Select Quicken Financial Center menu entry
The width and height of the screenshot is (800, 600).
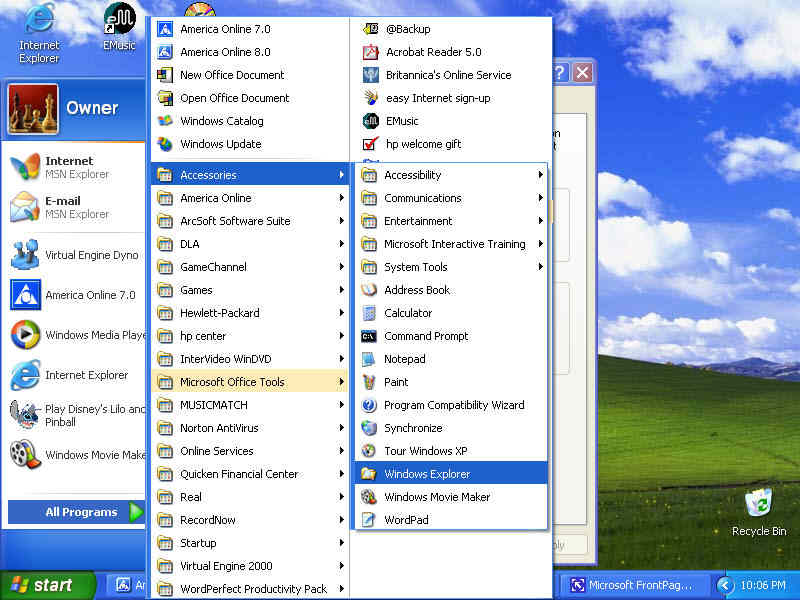[x=250, y=474]
